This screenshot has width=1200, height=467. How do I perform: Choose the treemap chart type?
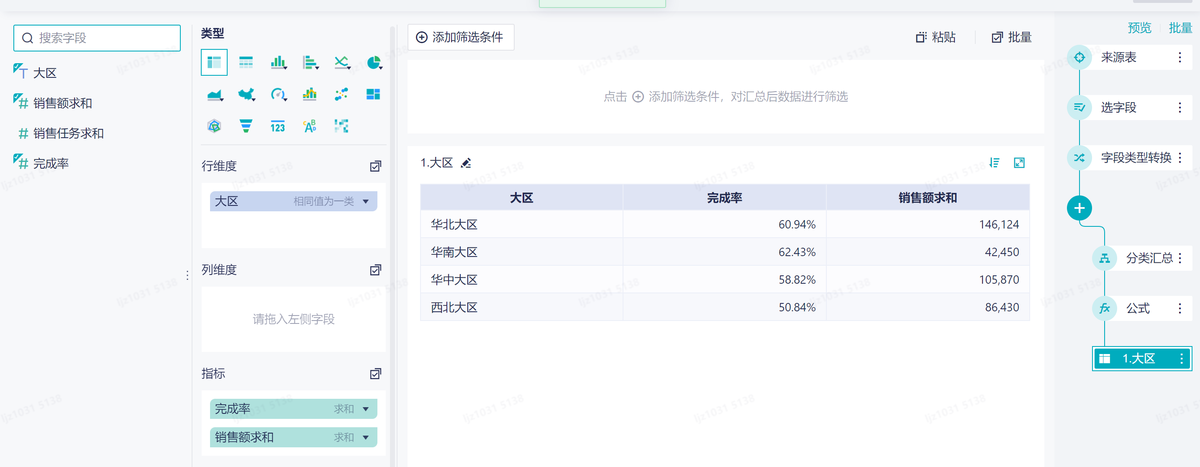[373, 95]
